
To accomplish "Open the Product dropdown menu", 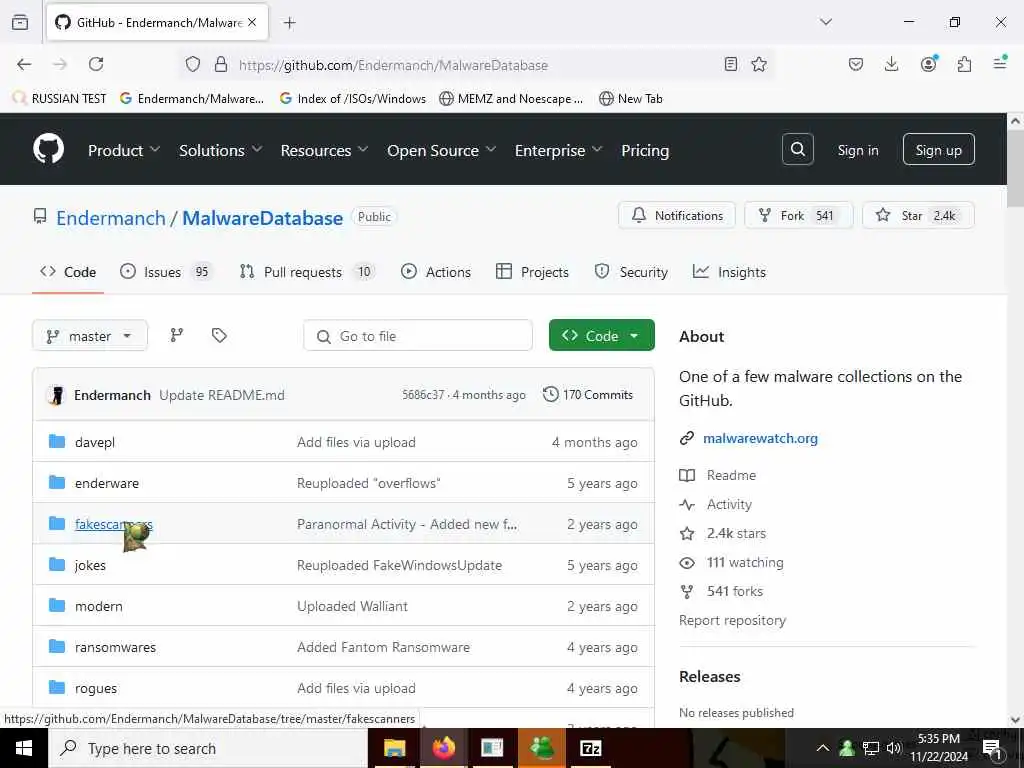I will tap(123, 150).
